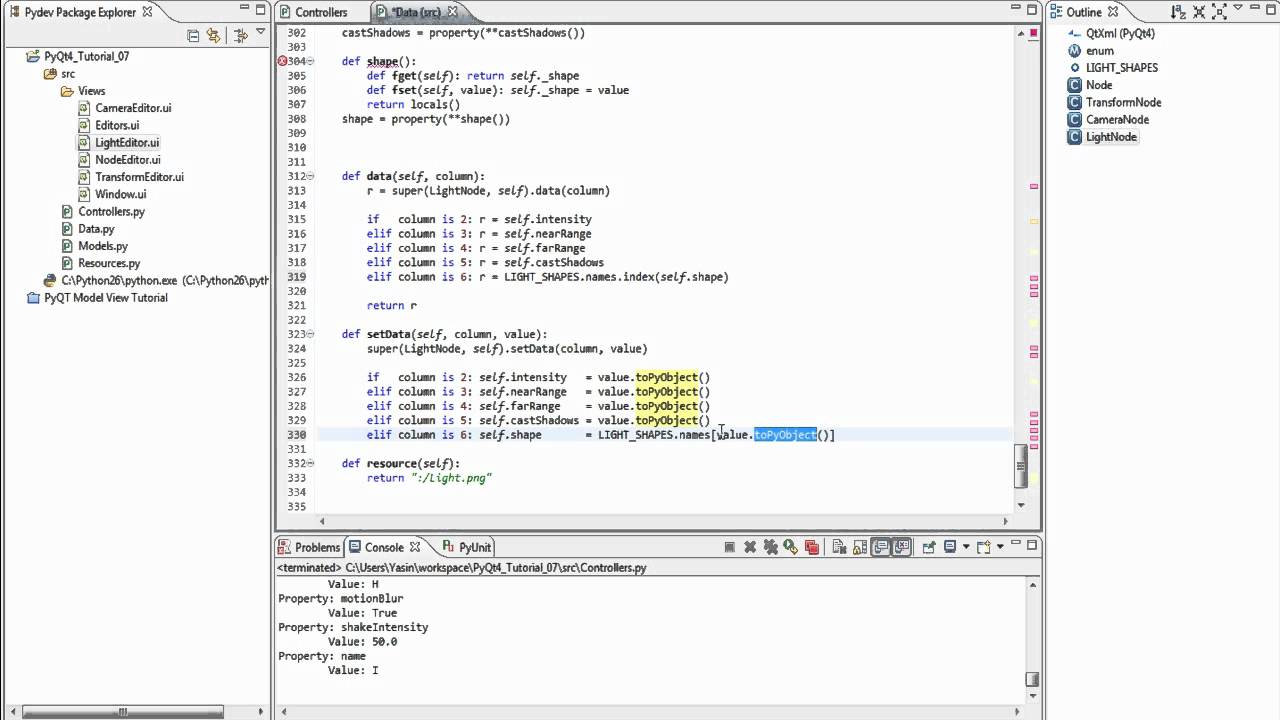Click the editor vertical scrollbar thumb
1280x720 pixels.
[x=1021, y=466]
